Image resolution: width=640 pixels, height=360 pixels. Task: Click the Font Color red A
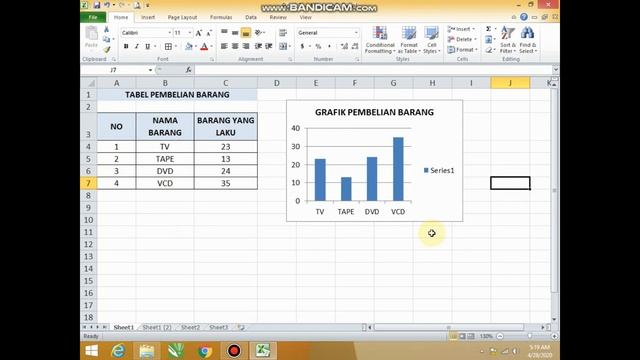[x=204, y=47]
